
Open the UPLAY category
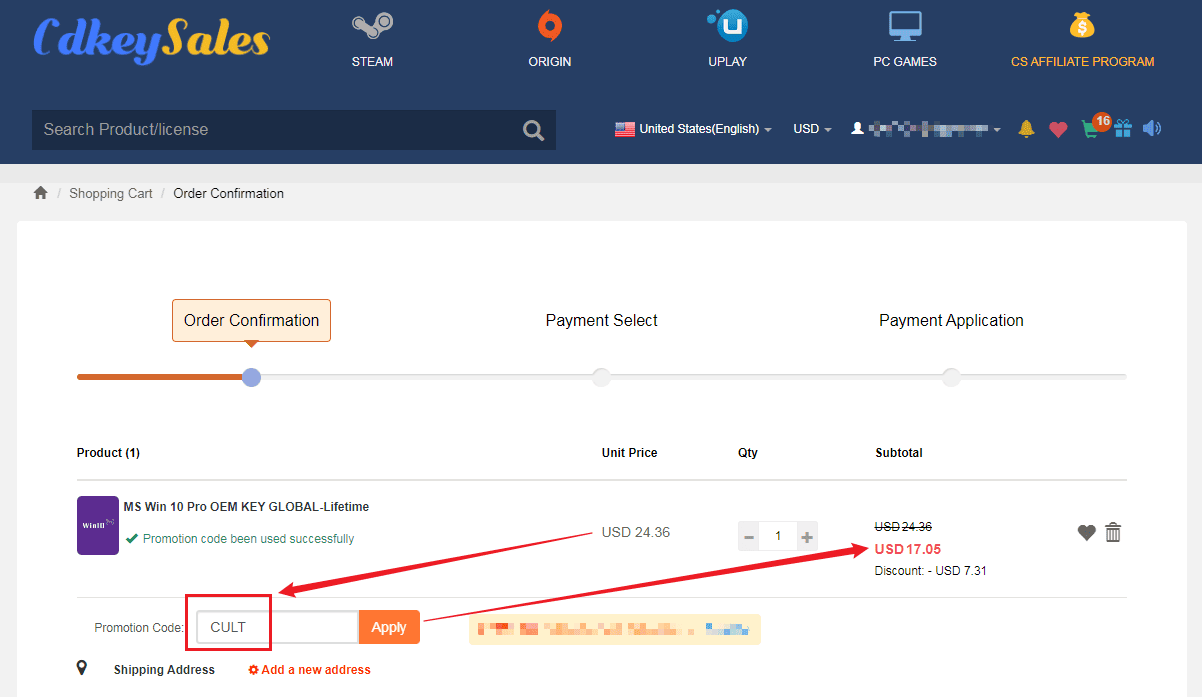727,40
